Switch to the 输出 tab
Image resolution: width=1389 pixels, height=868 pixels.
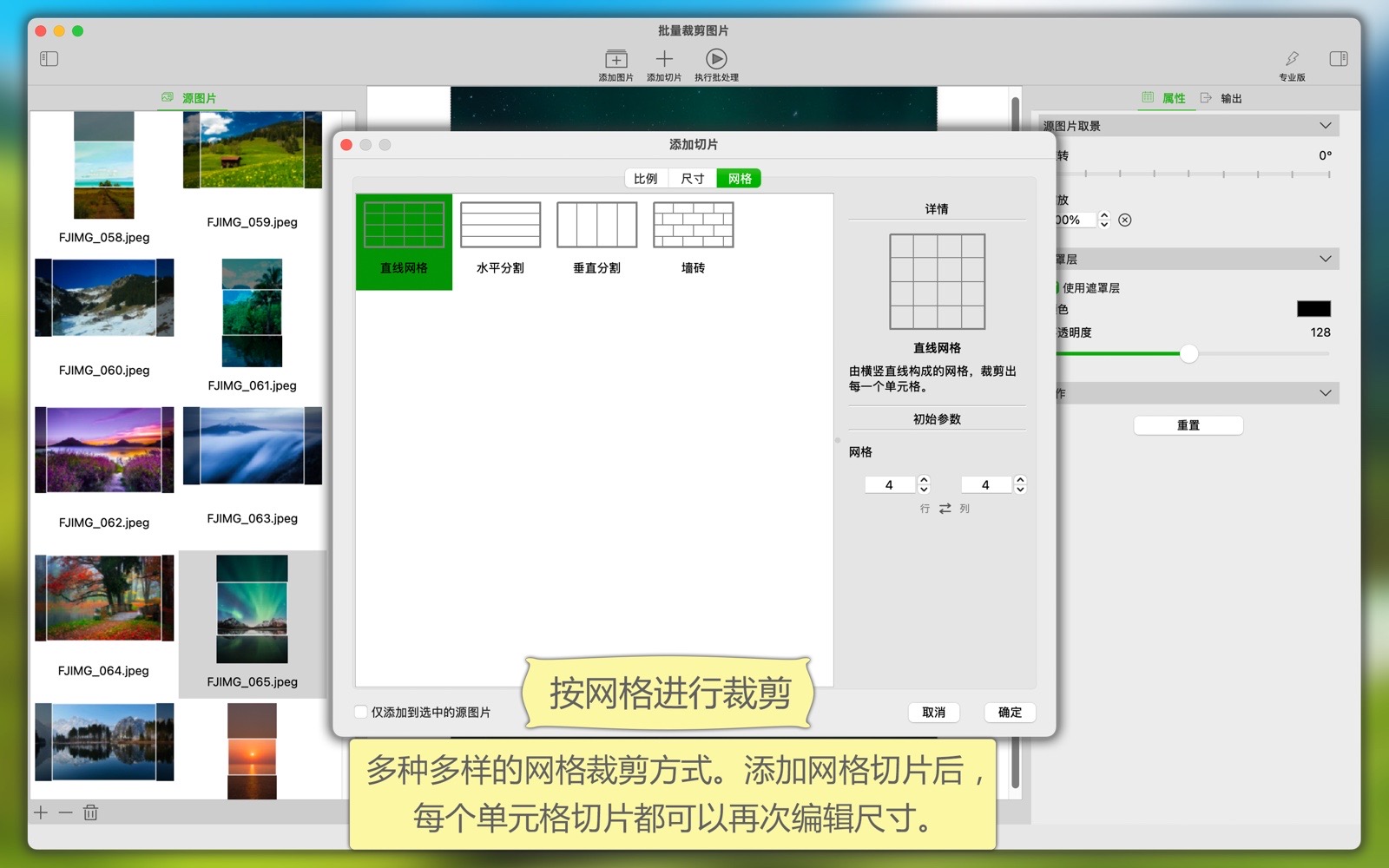coord(1221,98)
